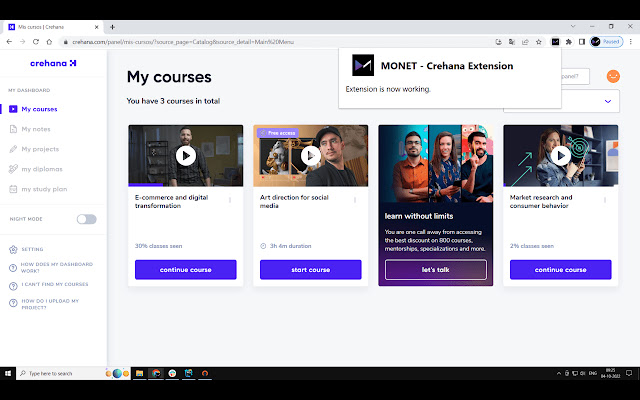Click continue course for E-commerce and digital transformation
The image size is (640, 400).
186,270
